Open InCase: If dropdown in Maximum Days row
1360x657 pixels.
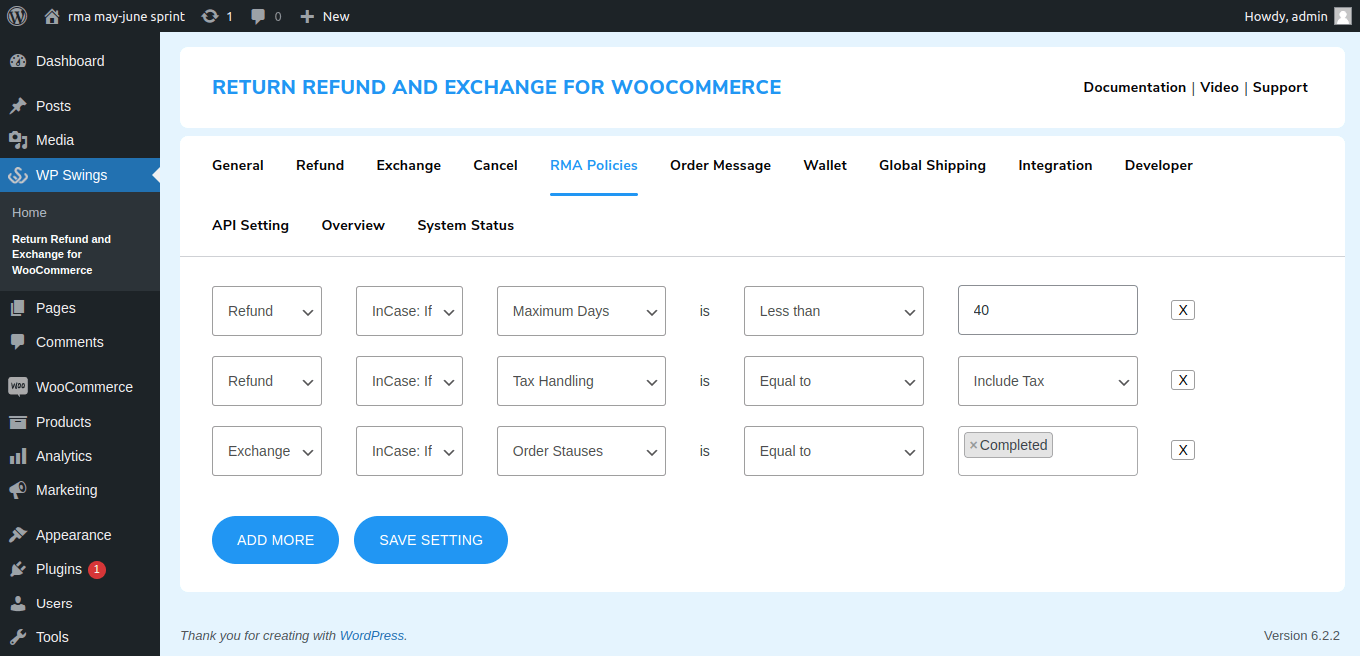410,311
